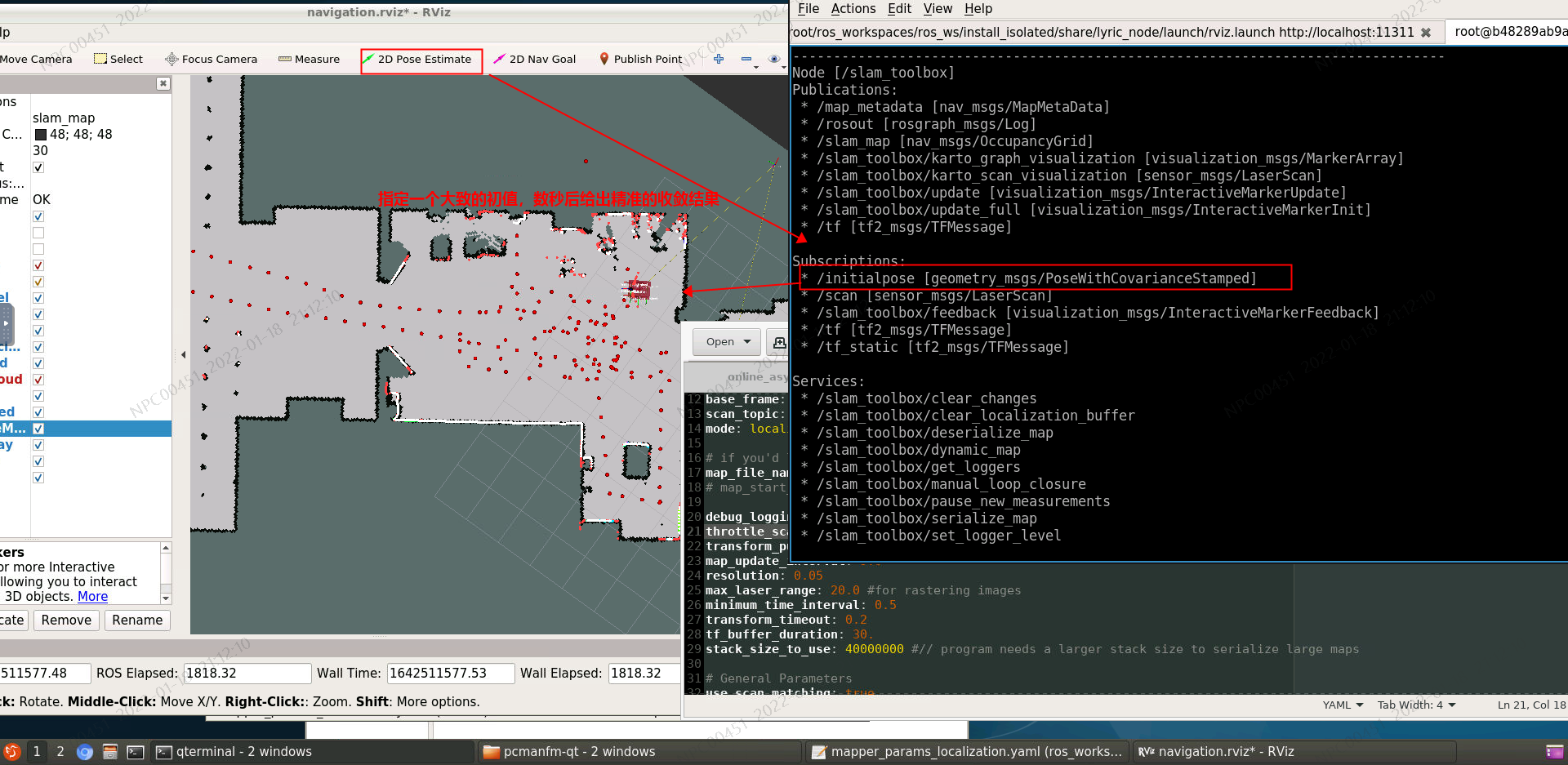This screenshot has width=1568, height=765.
Task: Open the terminal quick-launch icon
Action: [136, 751]
